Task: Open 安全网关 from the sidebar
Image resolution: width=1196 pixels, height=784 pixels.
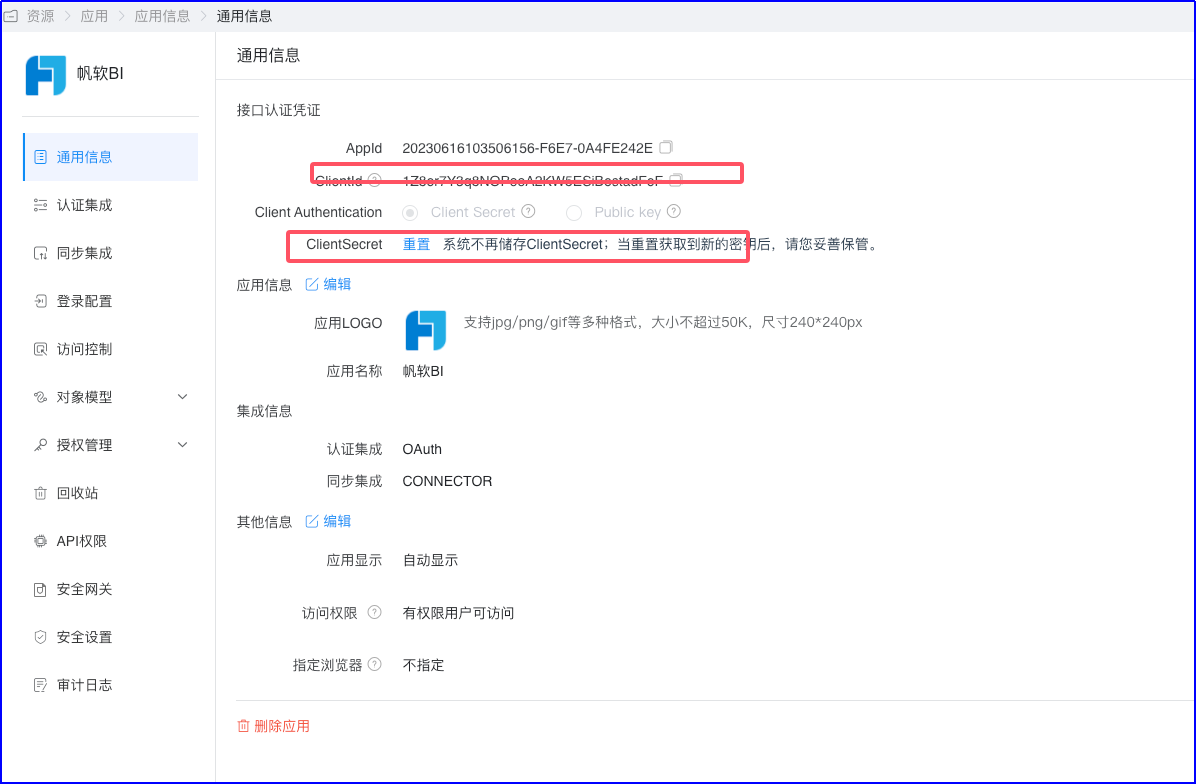Action: coord(111,590)
